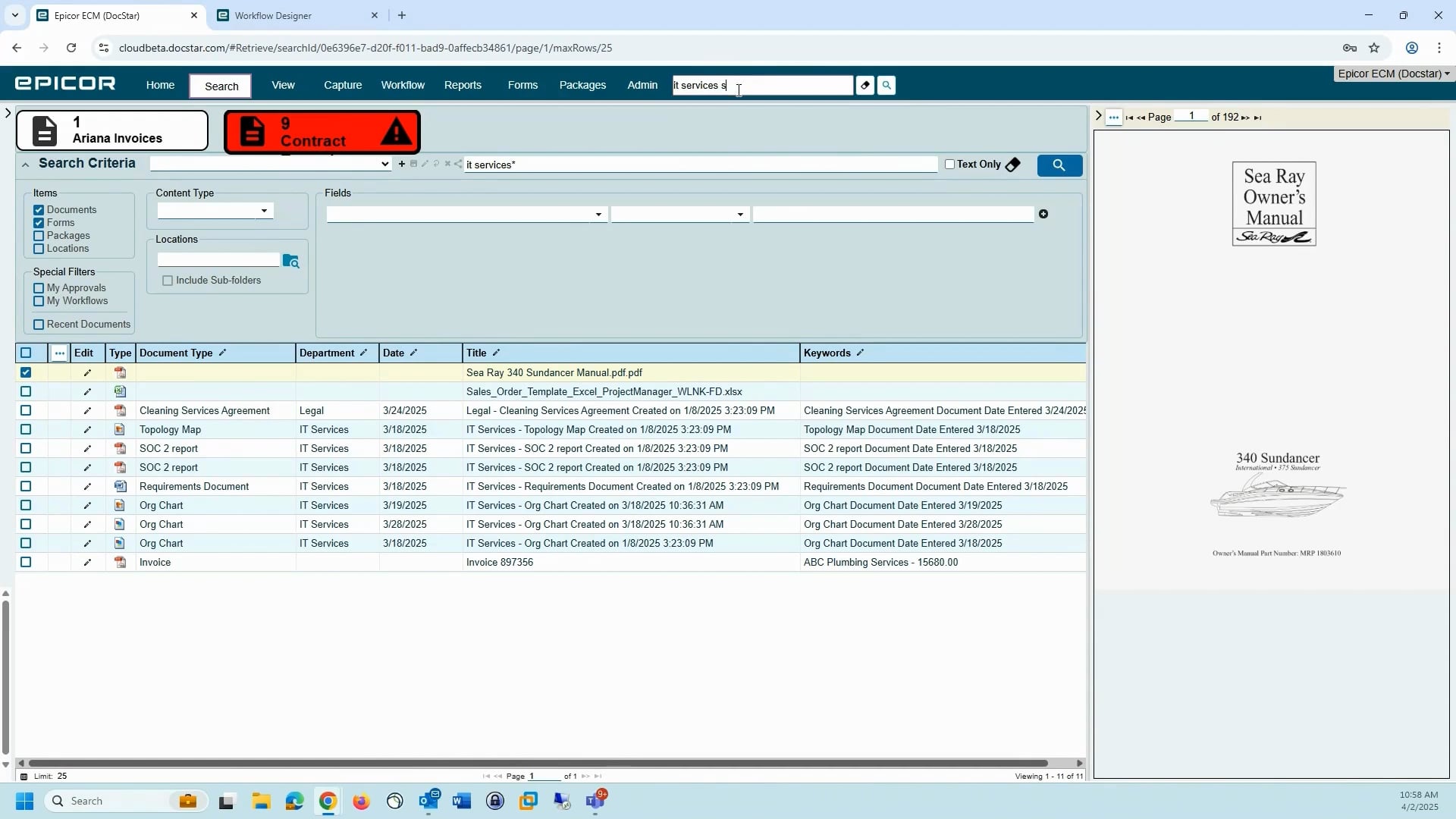This screenshot has height=819, width=1456.
Task: Clear the top quick search with the eraser icon
Action: point(864,86)
